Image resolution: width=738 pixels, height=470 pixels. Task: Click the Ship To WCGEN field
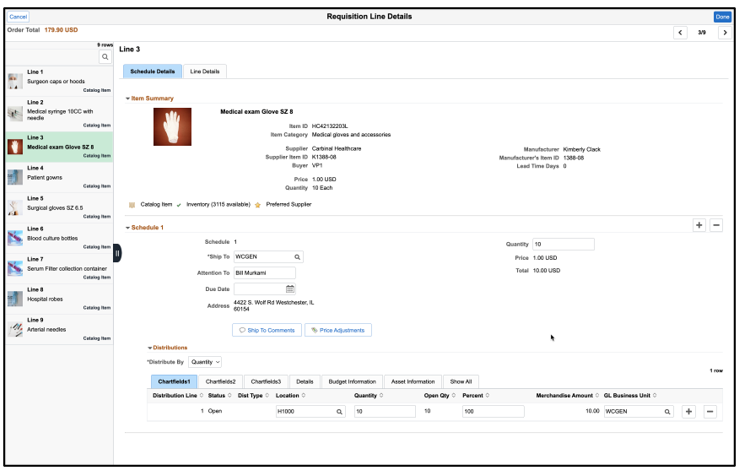[268, 257]
